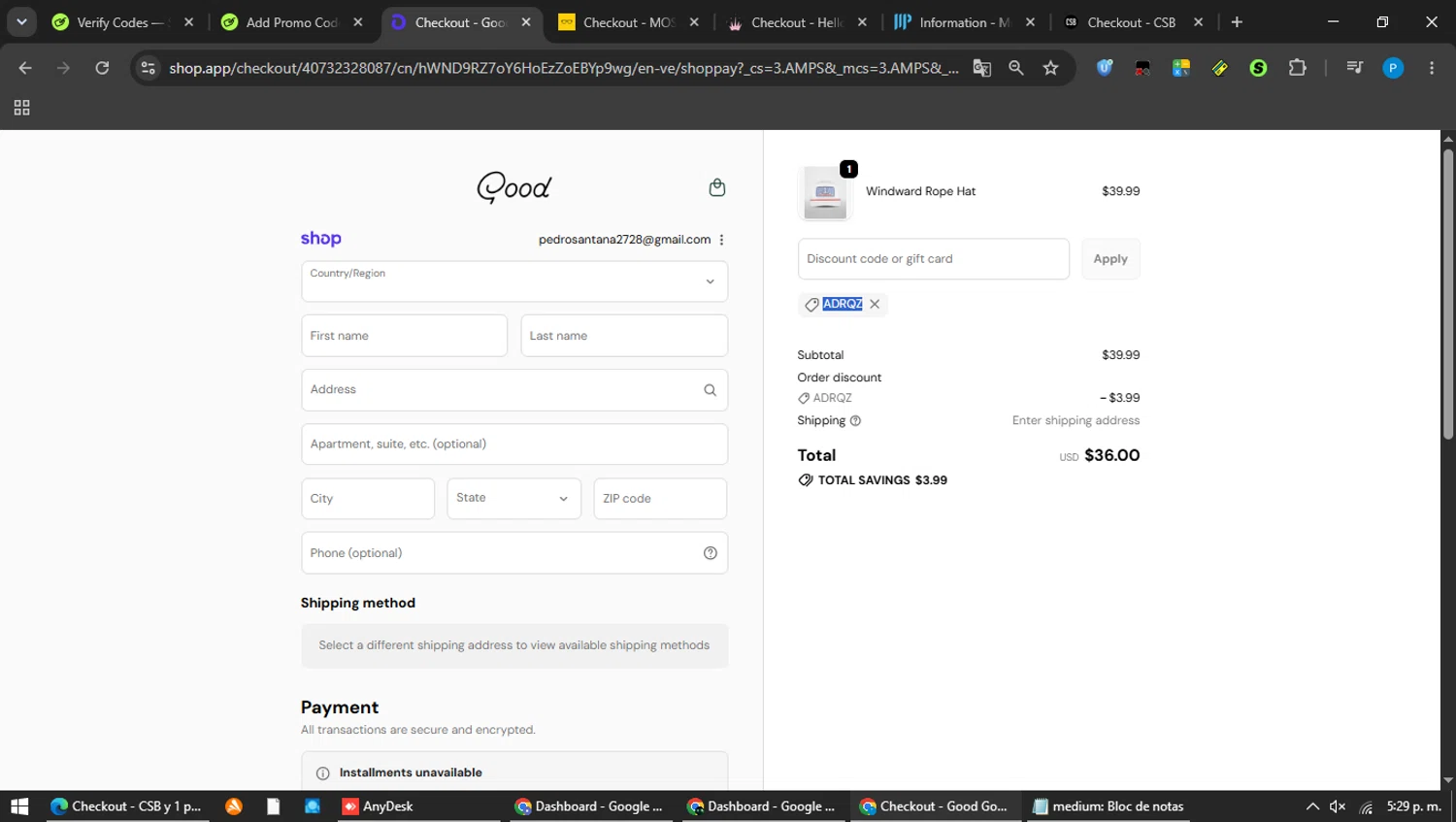Click the zoom magnifier icon in address bar
1456x822 pixels.
[x=1015, y=68]
